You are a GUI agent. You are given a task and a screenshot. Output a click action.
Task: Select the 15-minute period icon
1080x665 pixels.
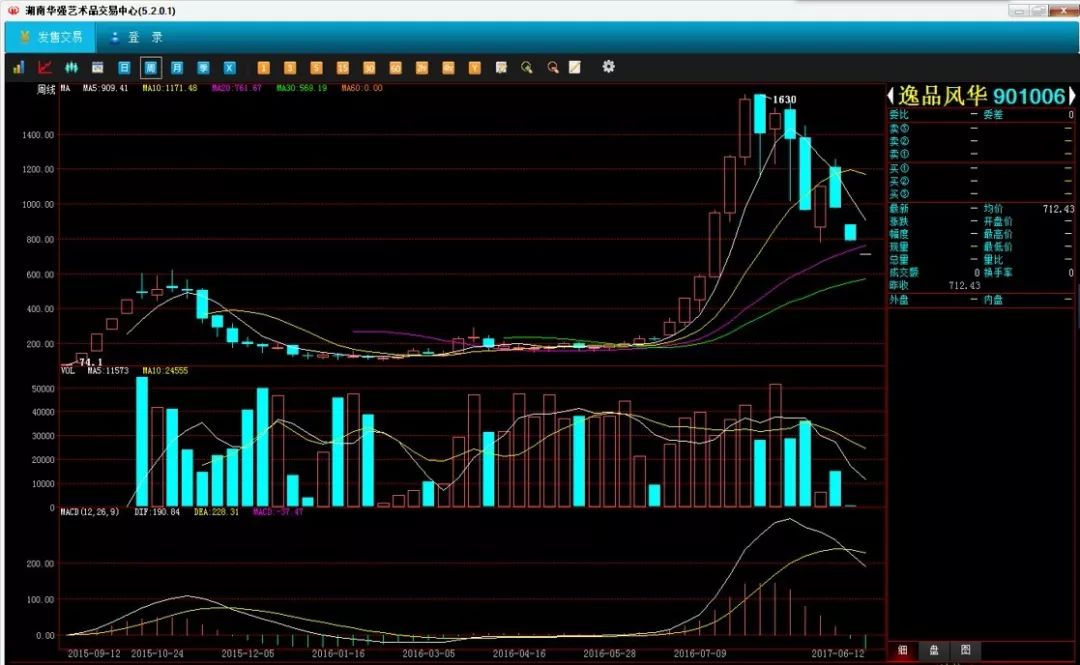tap(342, 67)
